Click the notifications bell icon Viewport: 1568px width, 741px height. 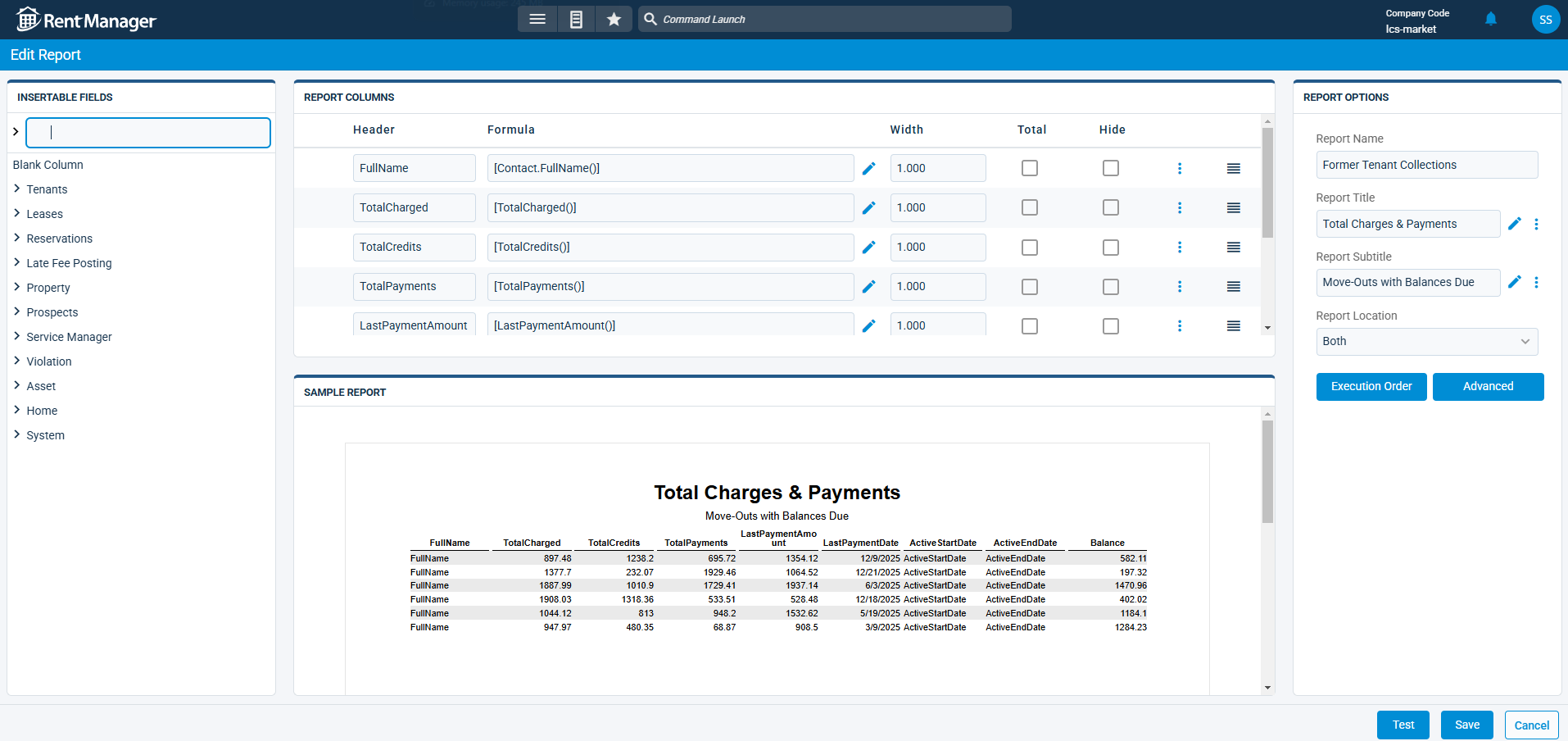point(1490,19)
